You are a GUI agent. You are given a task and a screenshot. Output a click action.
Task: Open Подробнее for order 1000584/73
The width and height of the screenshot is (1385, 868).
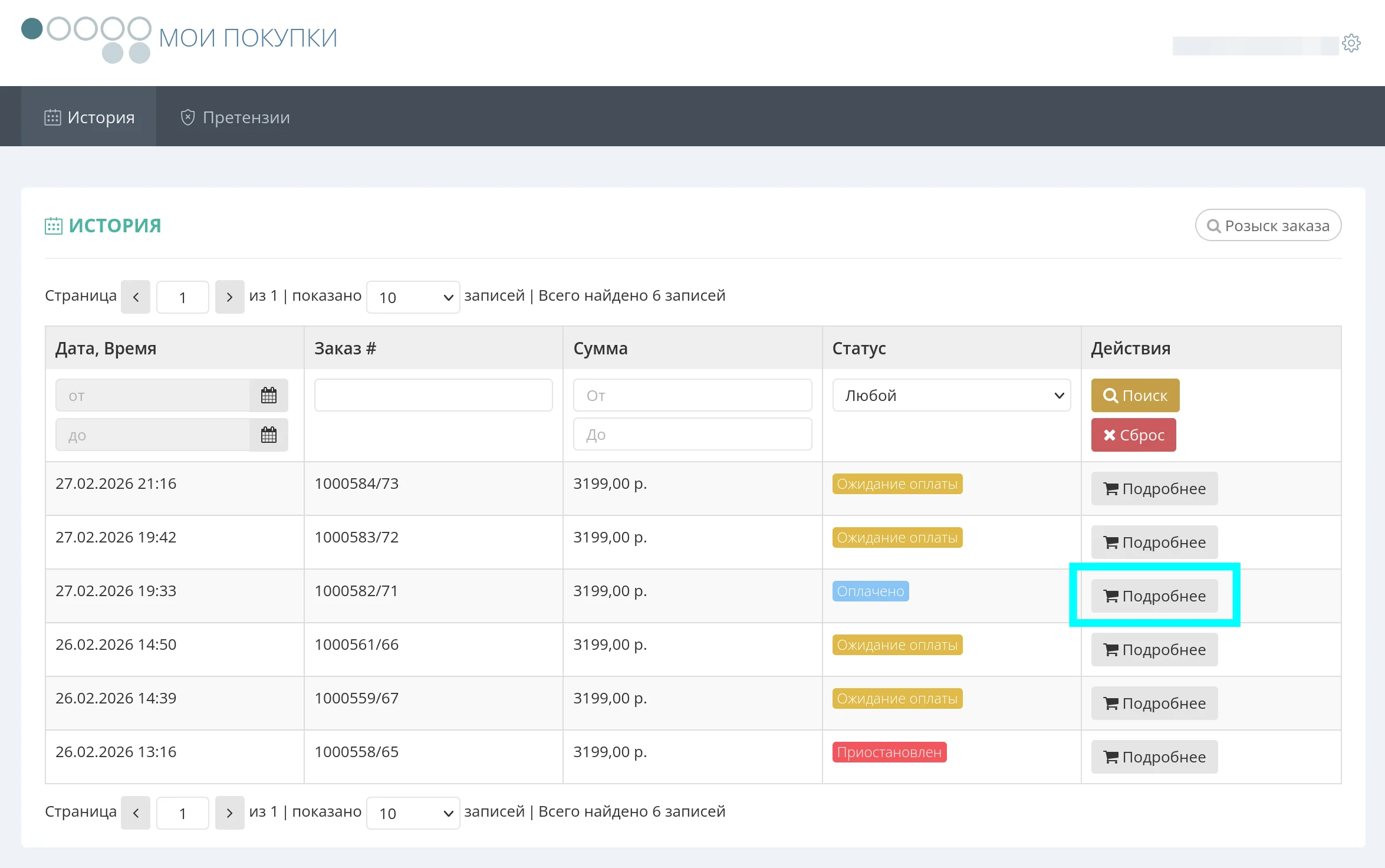(1154, 489)
